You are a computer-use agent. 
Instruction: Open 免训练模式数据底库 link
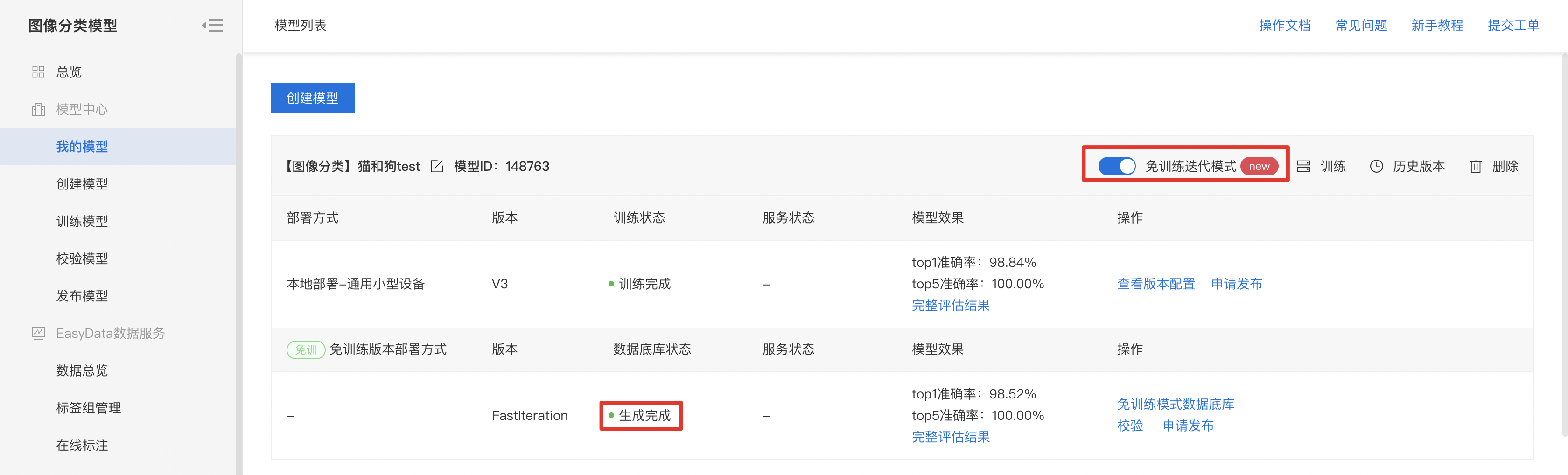pyautogui.click(x=1176, y=405)
